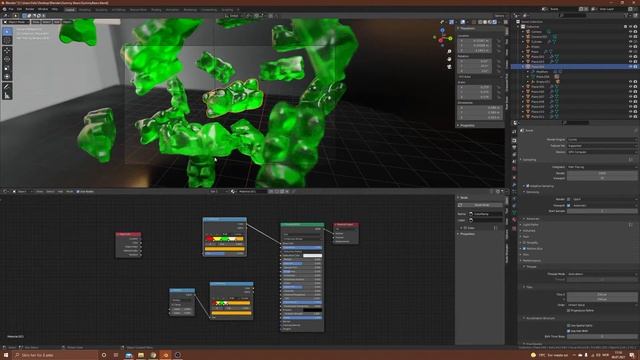Open the Feature Set dropdown
Image resolution: width=640 pixels, height=360 pixels.
point(602,146)
